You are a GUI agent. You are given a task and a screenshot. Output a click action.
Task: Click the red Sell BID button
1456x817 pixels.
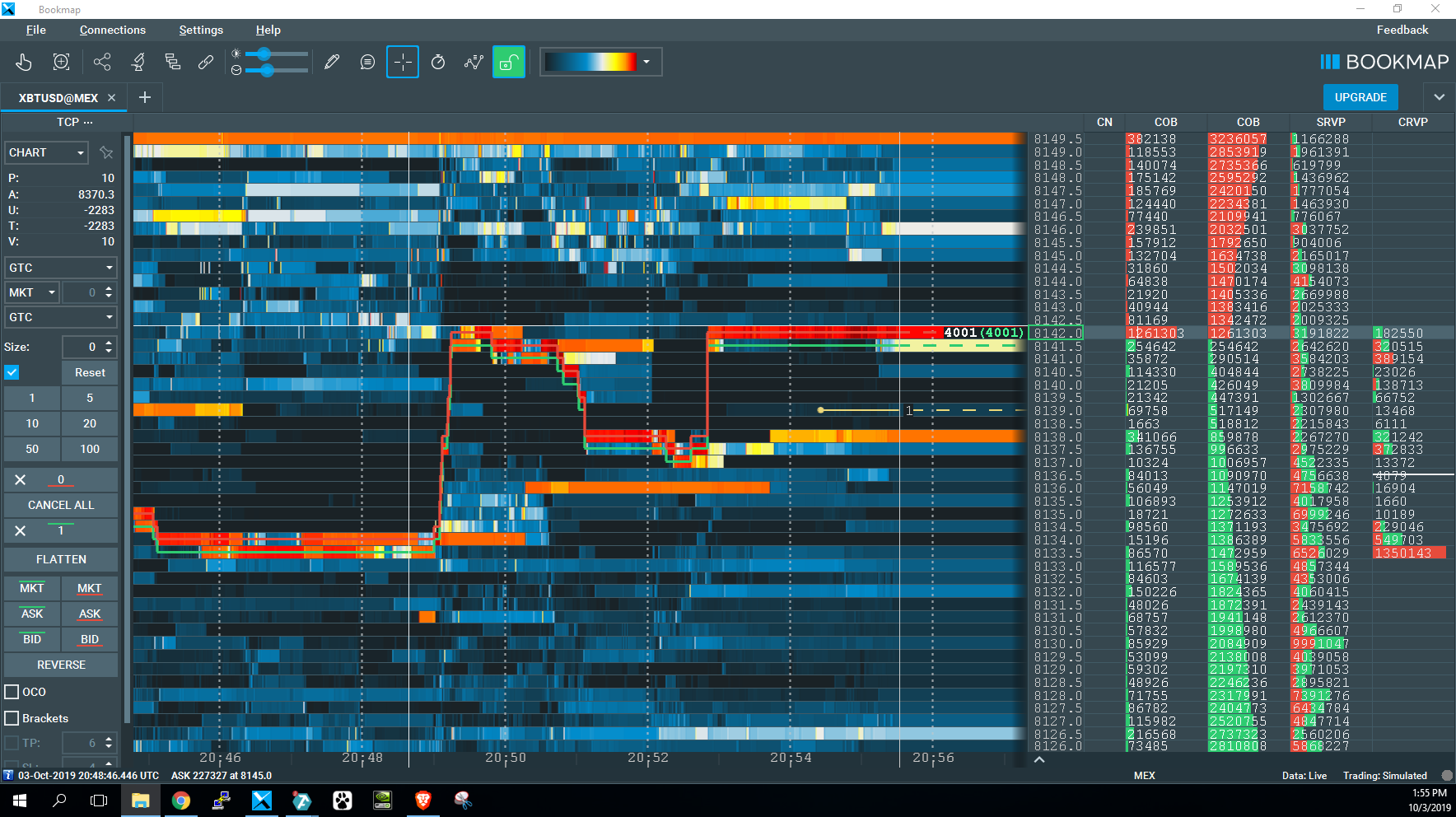pyautogui.click(x=90, y=639)
